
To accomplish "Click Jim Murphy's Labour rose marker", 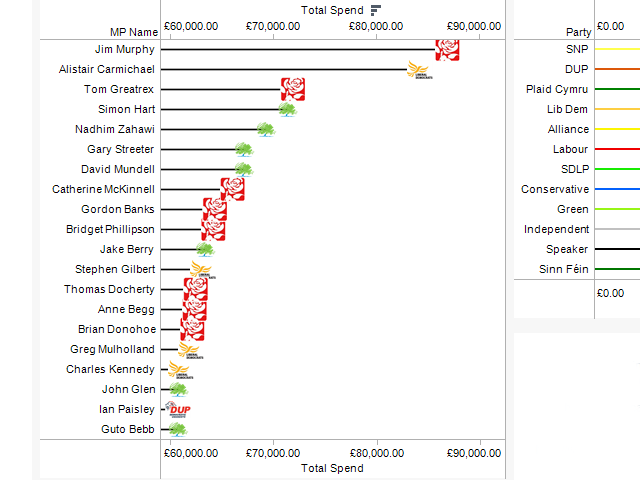I will point(447,49).
